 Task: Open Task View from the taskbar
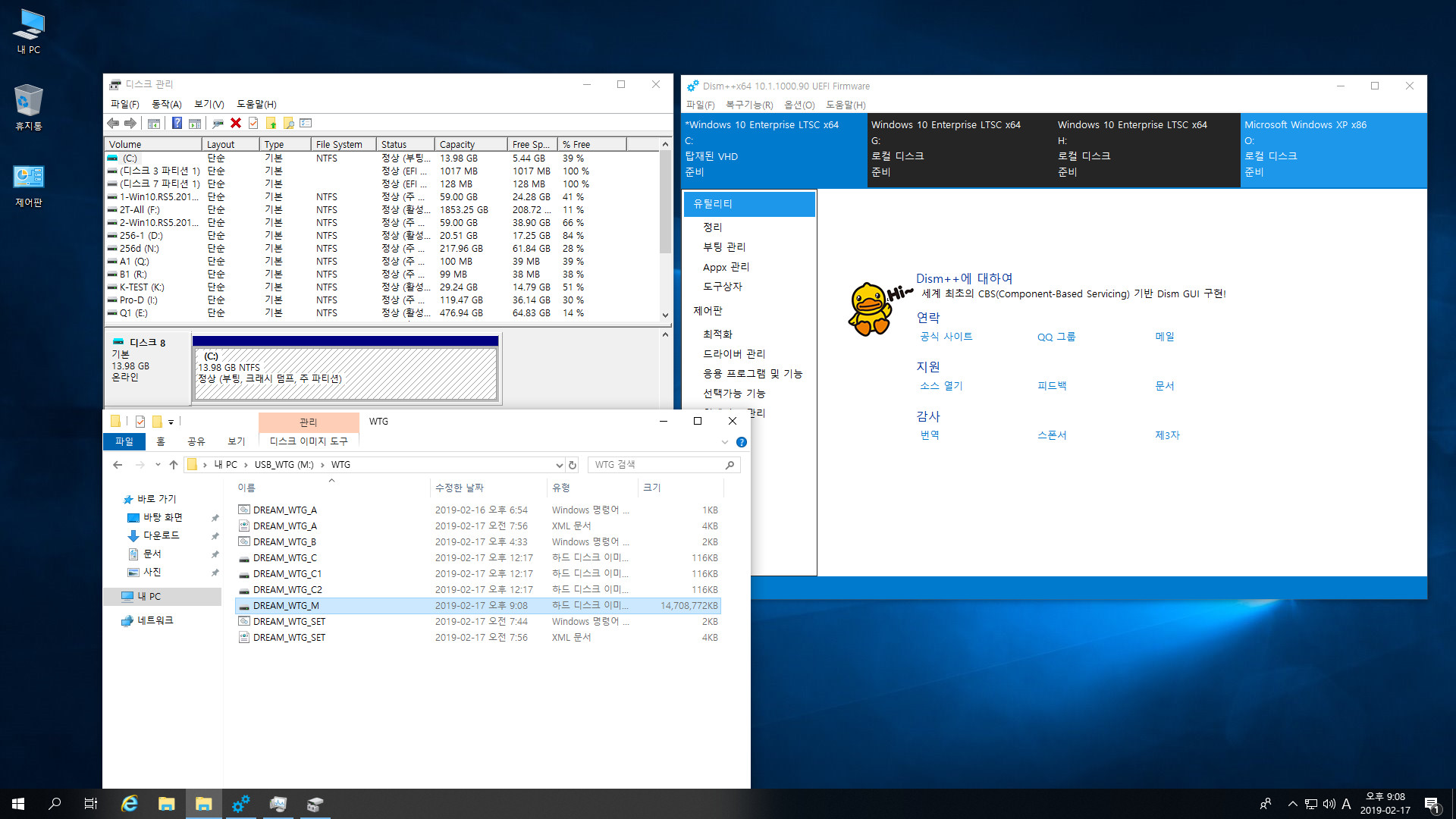coord(91,804)
